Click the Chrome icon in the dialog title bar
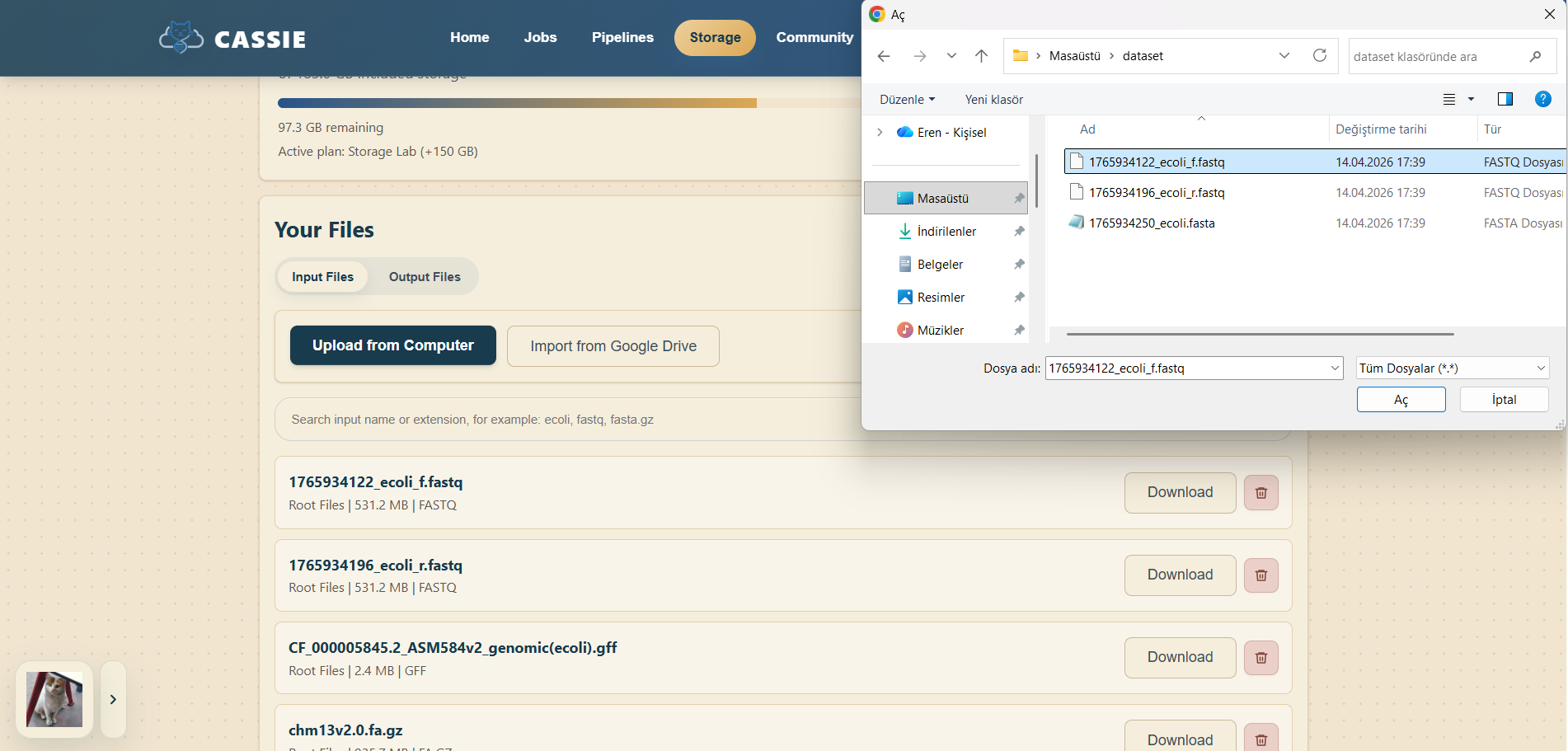The height and width of the screenshot is (751, 1568). point(877,14)
